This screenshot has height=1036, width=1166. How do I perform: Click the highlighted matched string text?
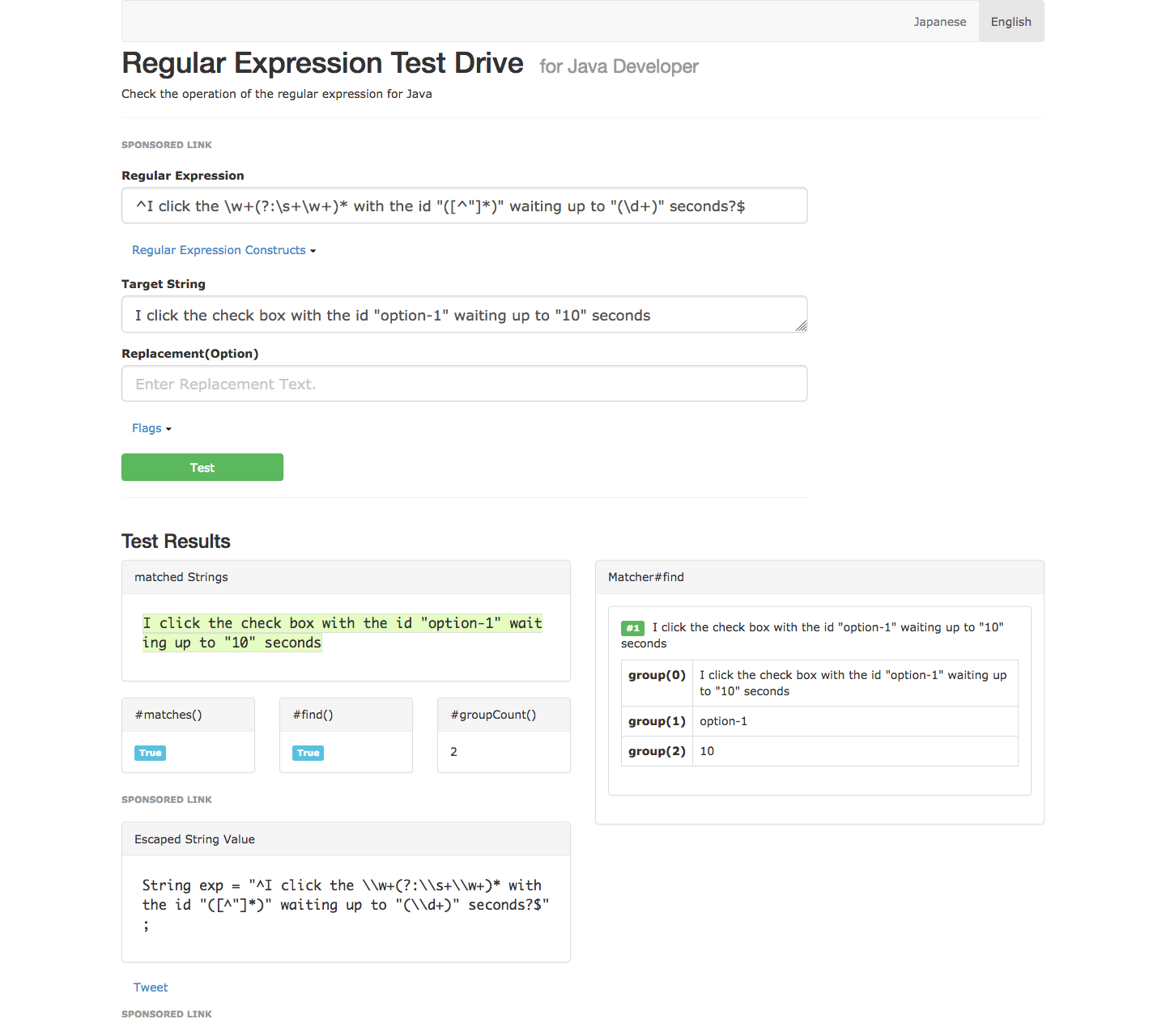tap(342, 633)
